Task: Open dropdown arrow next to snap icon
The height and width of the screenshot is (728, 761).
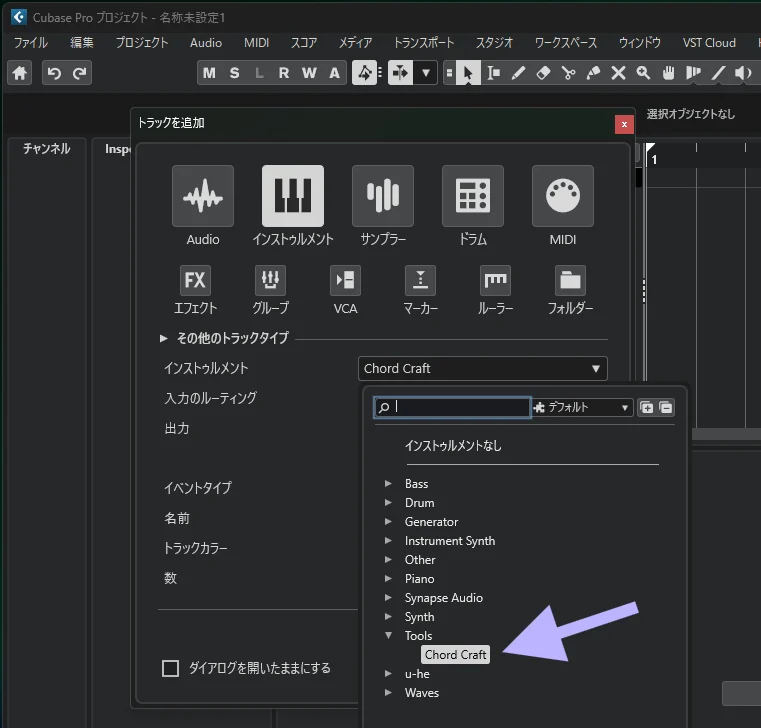Action: [x=426, y=73]
